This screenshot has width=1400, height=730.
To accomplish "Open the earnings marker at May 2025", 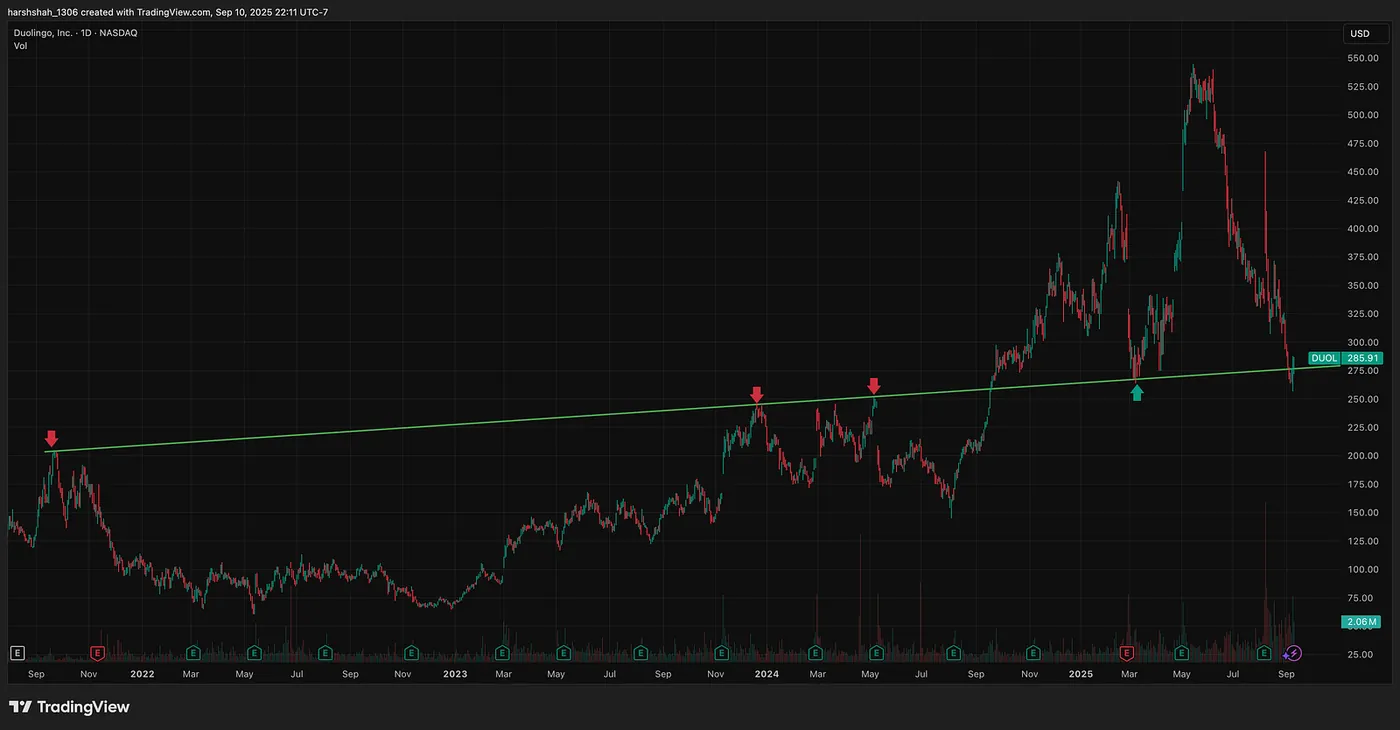I will (1182, 653).
